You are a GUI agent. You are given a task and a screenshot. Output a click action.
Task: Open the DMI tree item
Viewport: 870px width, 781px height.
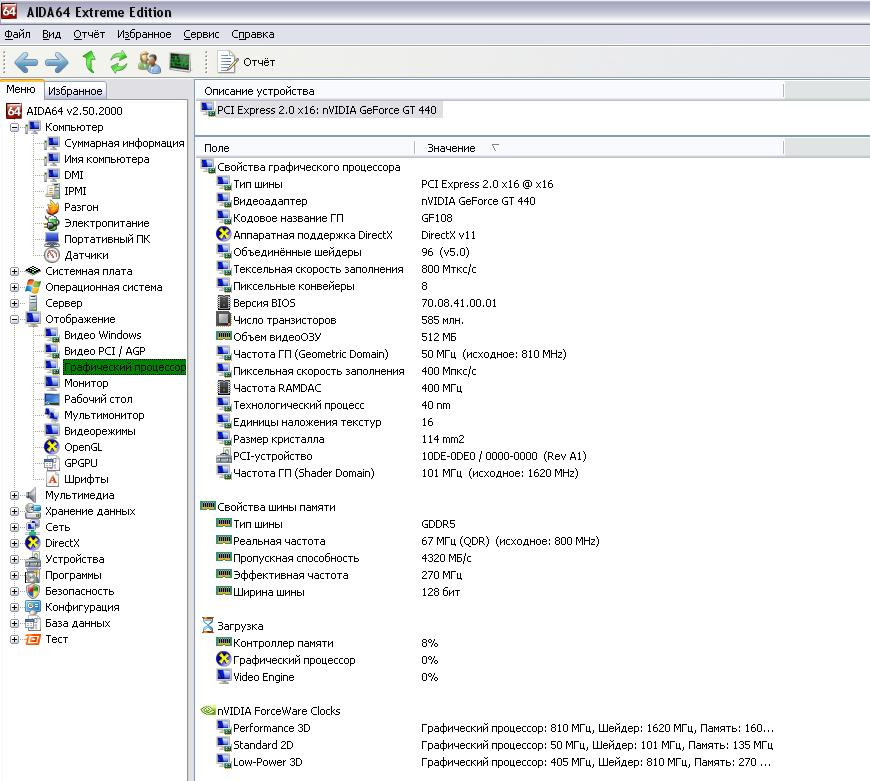tap(73, 175)
